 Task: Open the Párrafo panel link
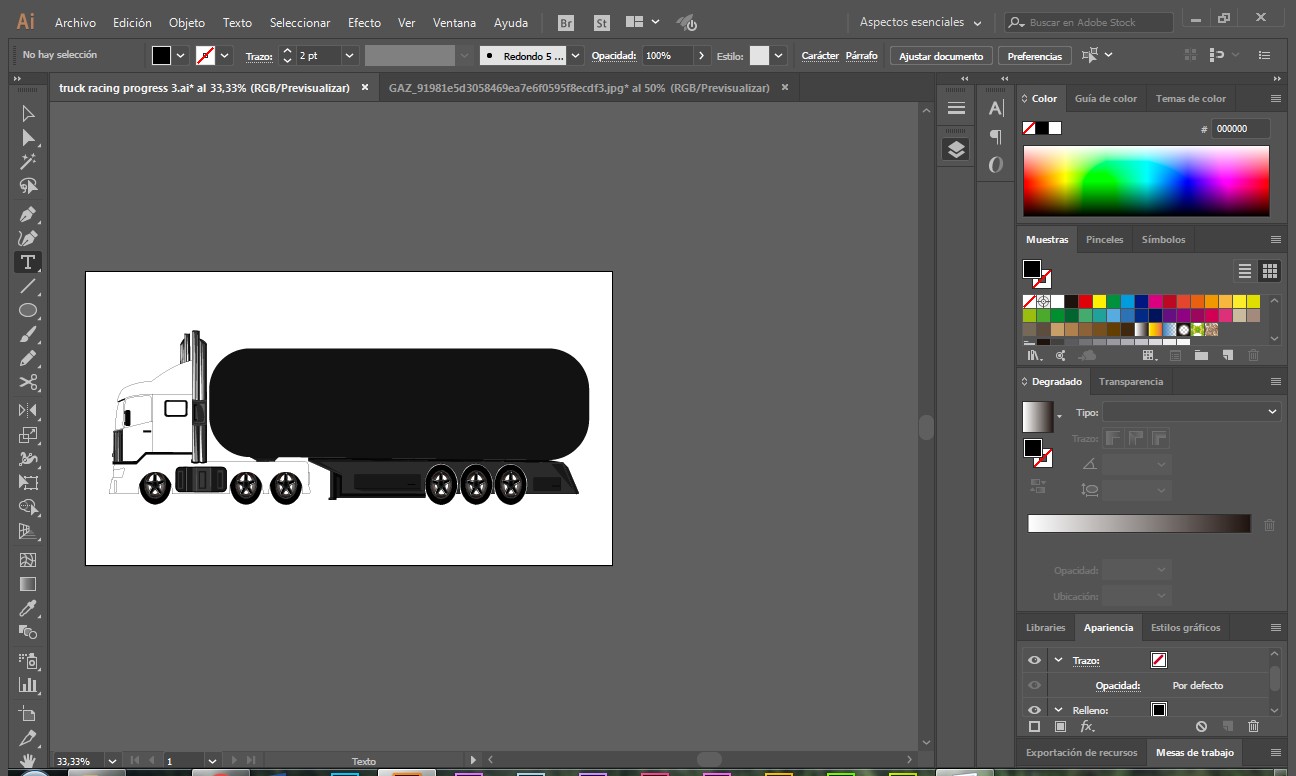861,56
